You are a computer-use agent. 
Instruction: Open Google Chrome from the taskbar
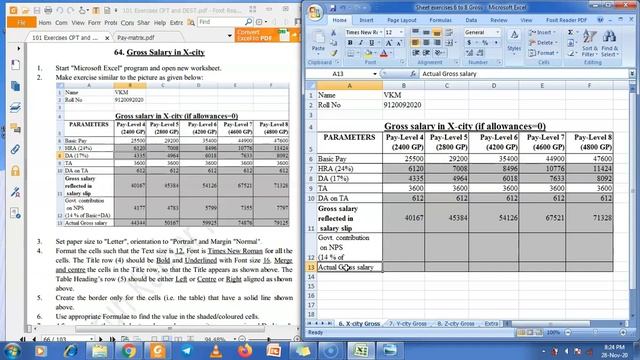(129, 351)
